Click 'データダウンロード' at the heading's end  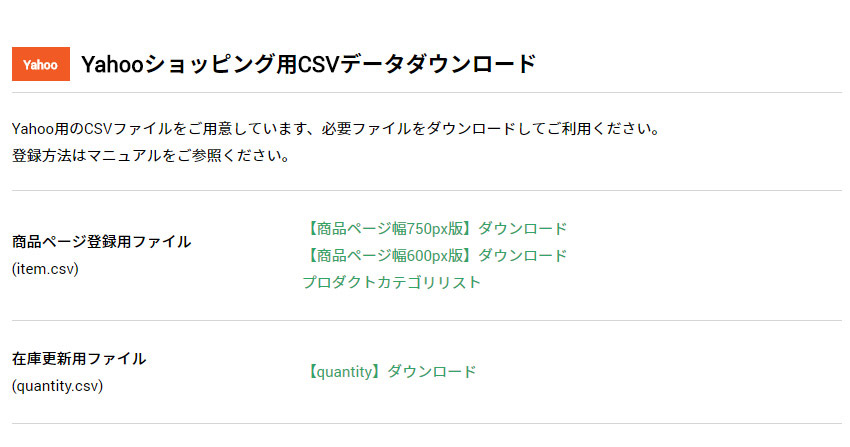click(437, 64)
